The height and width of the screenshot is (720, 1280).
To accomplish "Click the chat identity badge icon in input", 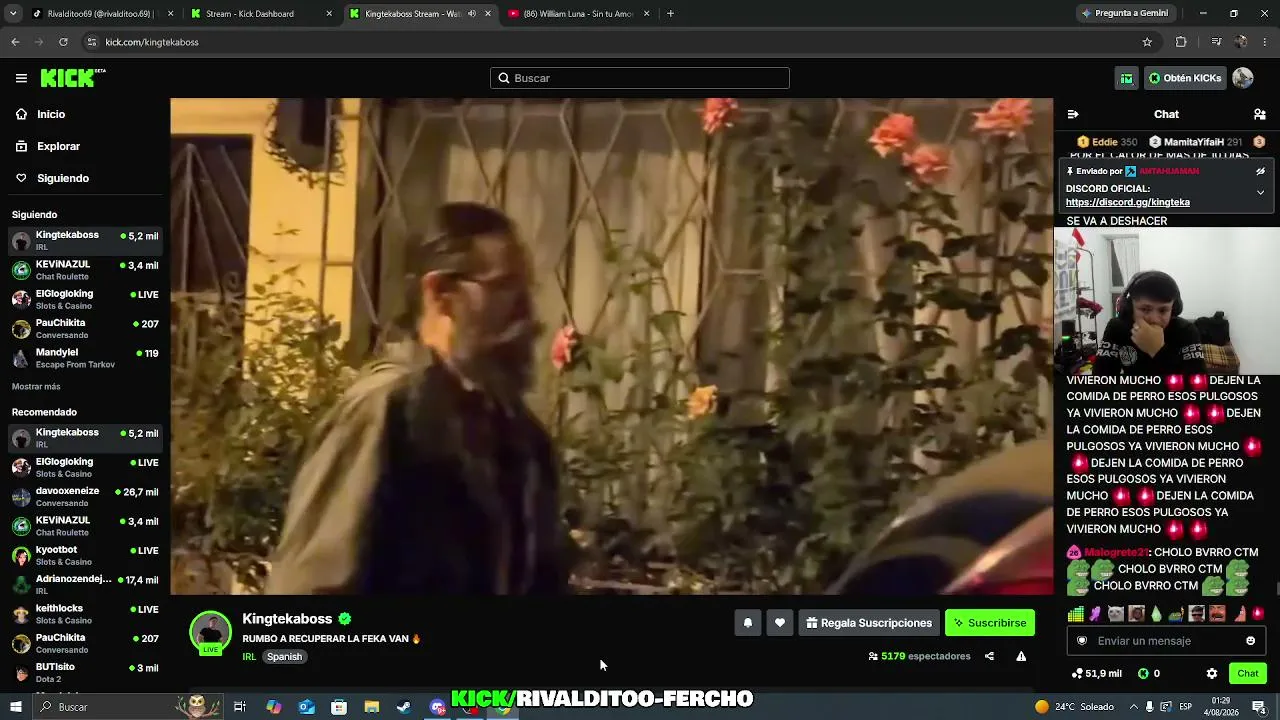I will coord(1081,641).
